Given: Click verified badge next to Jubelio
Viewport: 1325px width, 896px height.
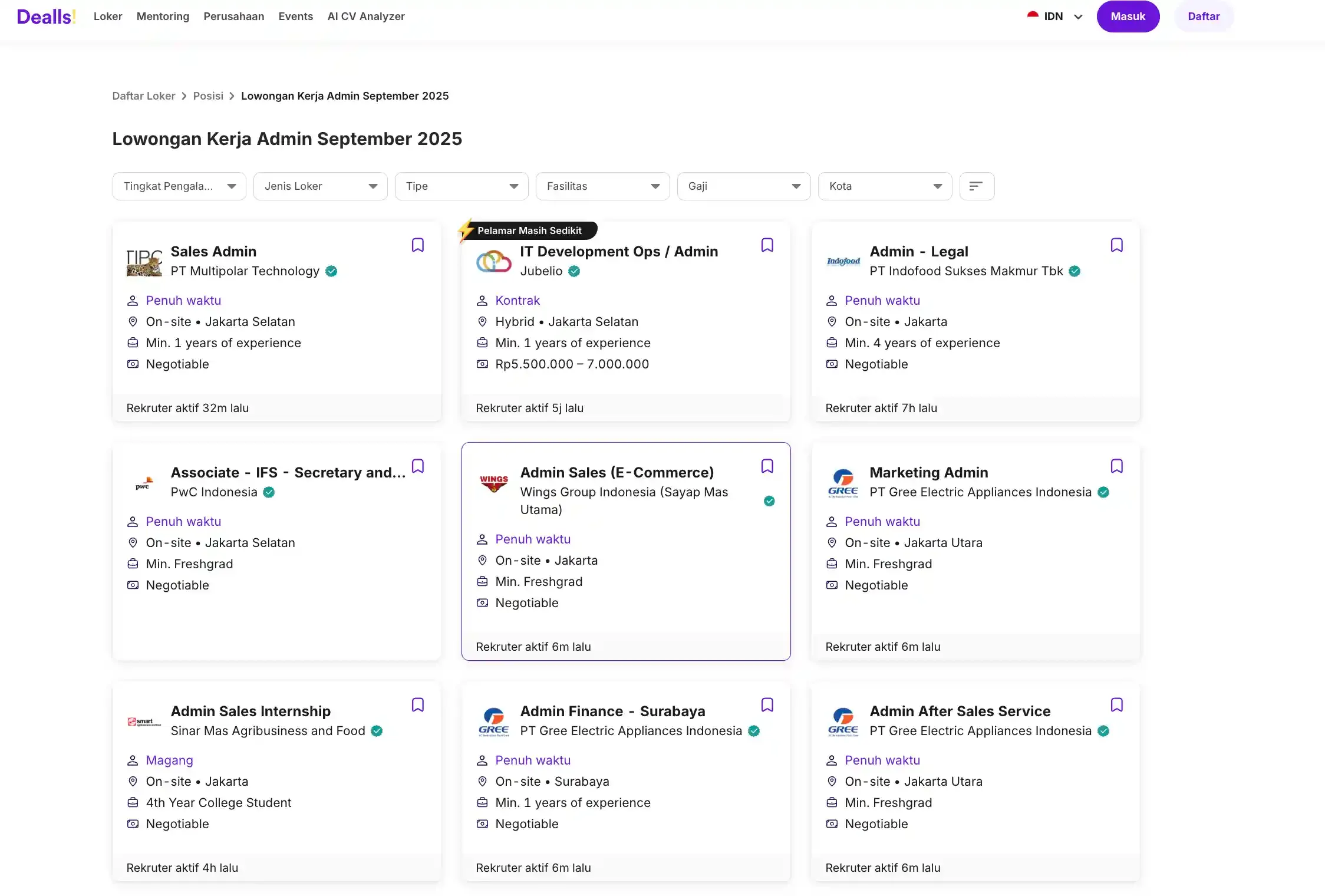Looking at the screenshot, I should click(x=574, y=271).
